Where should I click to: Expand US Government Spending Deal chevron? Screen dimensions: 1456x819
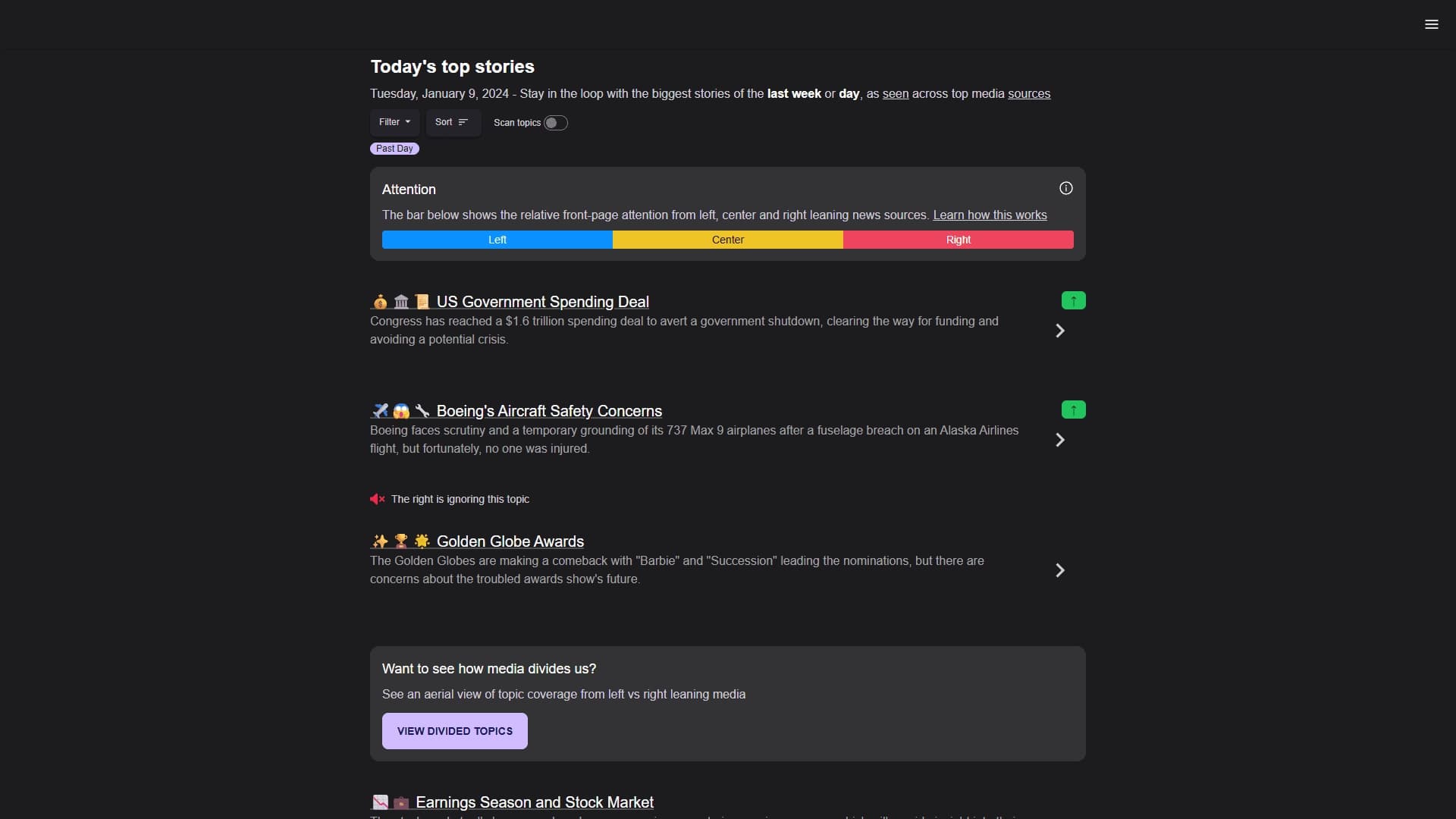click(1060, 331)
